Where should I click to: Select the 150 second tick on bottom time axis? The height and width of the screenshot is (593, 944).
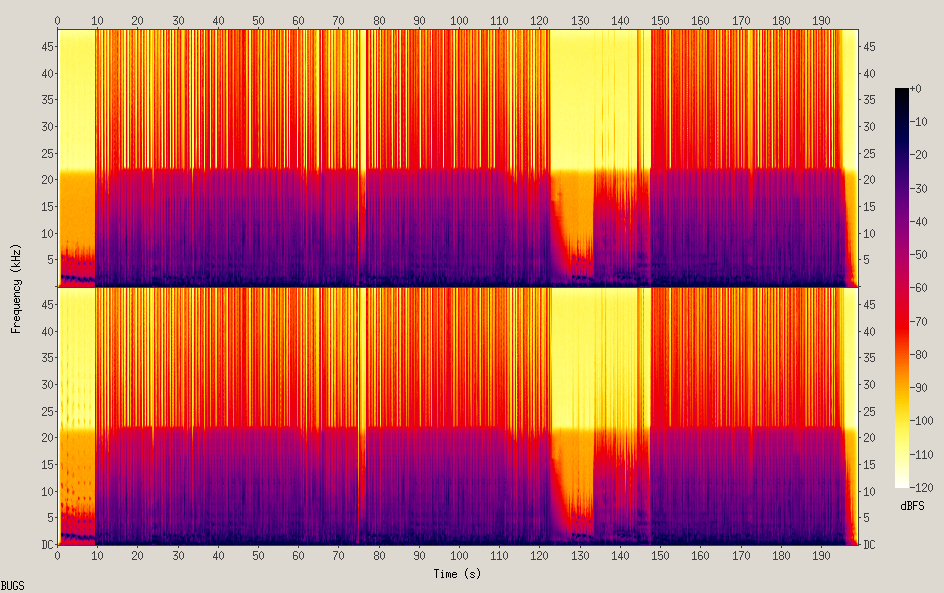coord(660,555)
